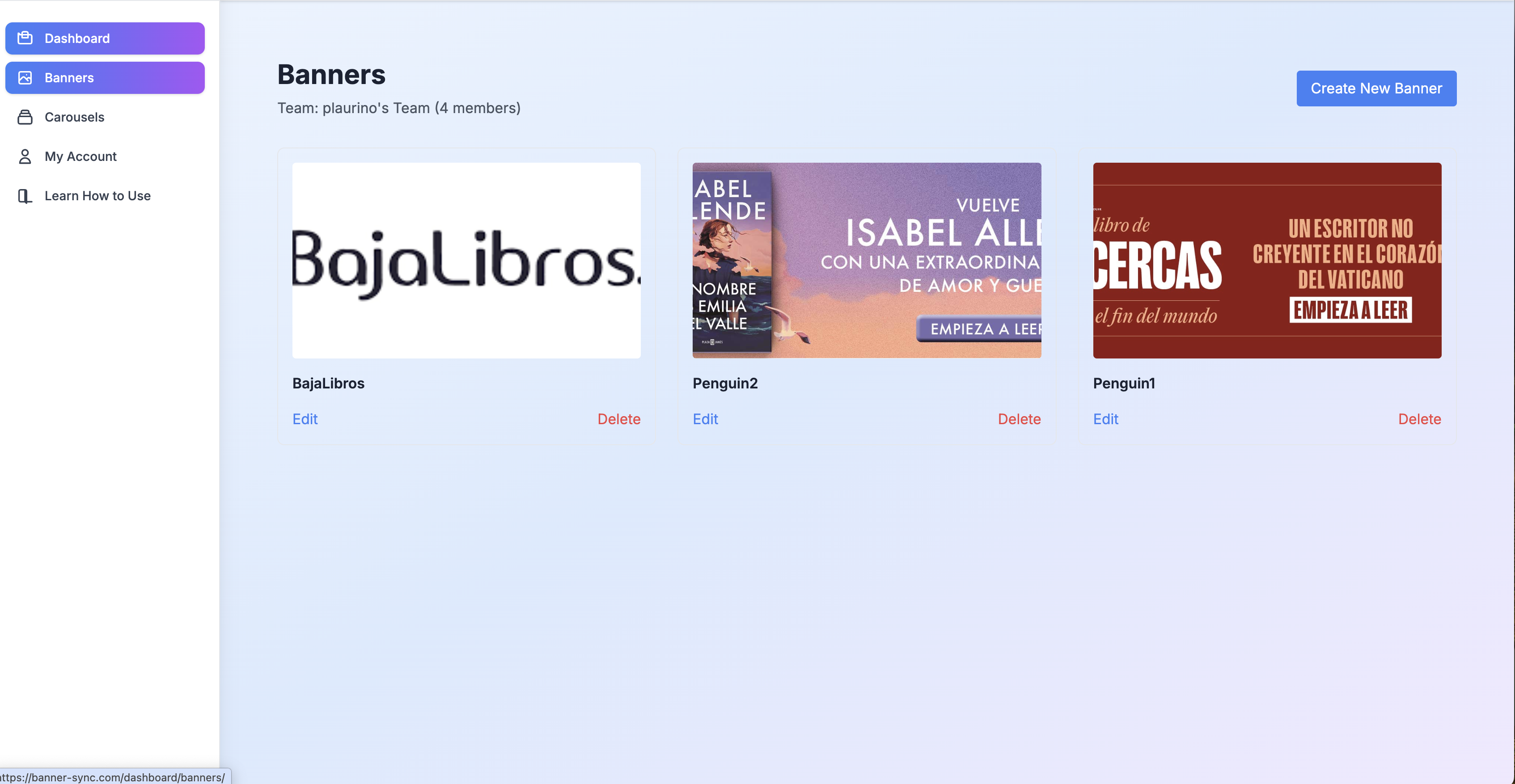Image resolution: width=1515 pixels, height=784 pixels.
Task: Open My Account page
Action: click(105, 156)
